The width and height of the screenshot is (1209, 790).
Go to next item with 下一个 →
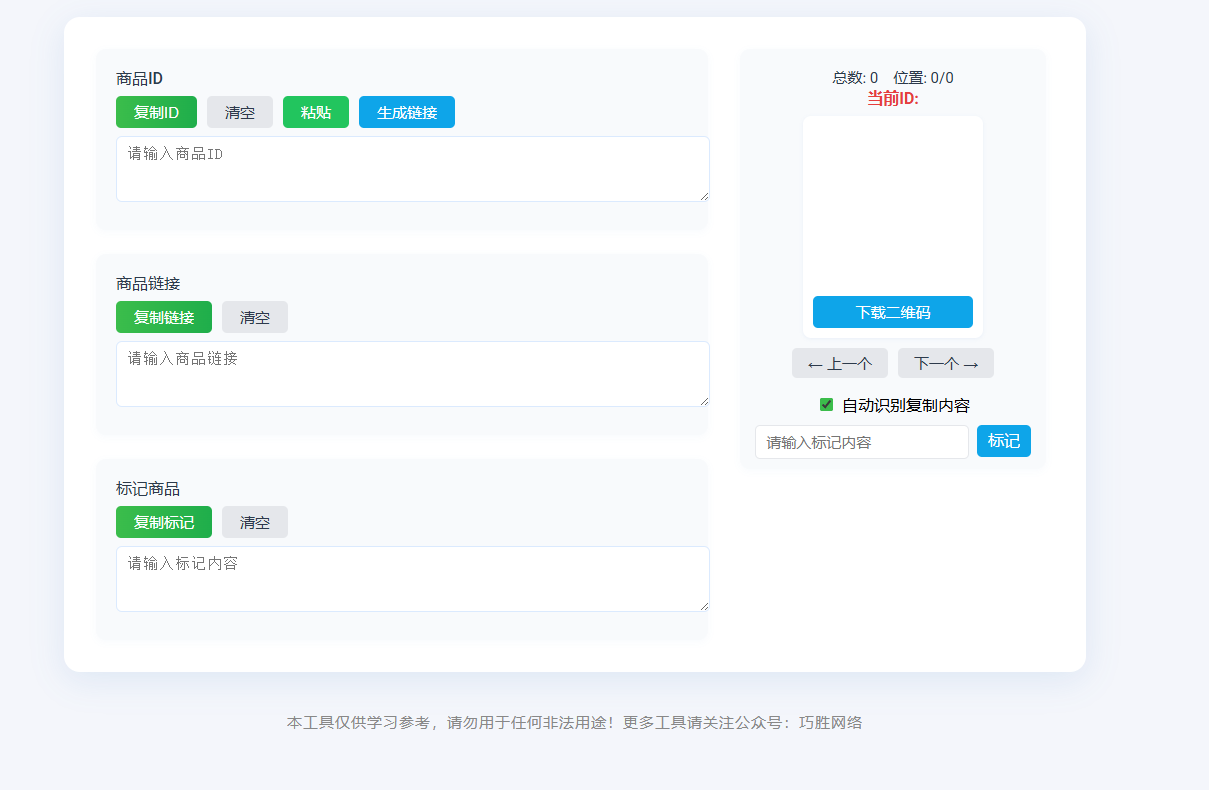pyautogui.click(x=945, y=363)
